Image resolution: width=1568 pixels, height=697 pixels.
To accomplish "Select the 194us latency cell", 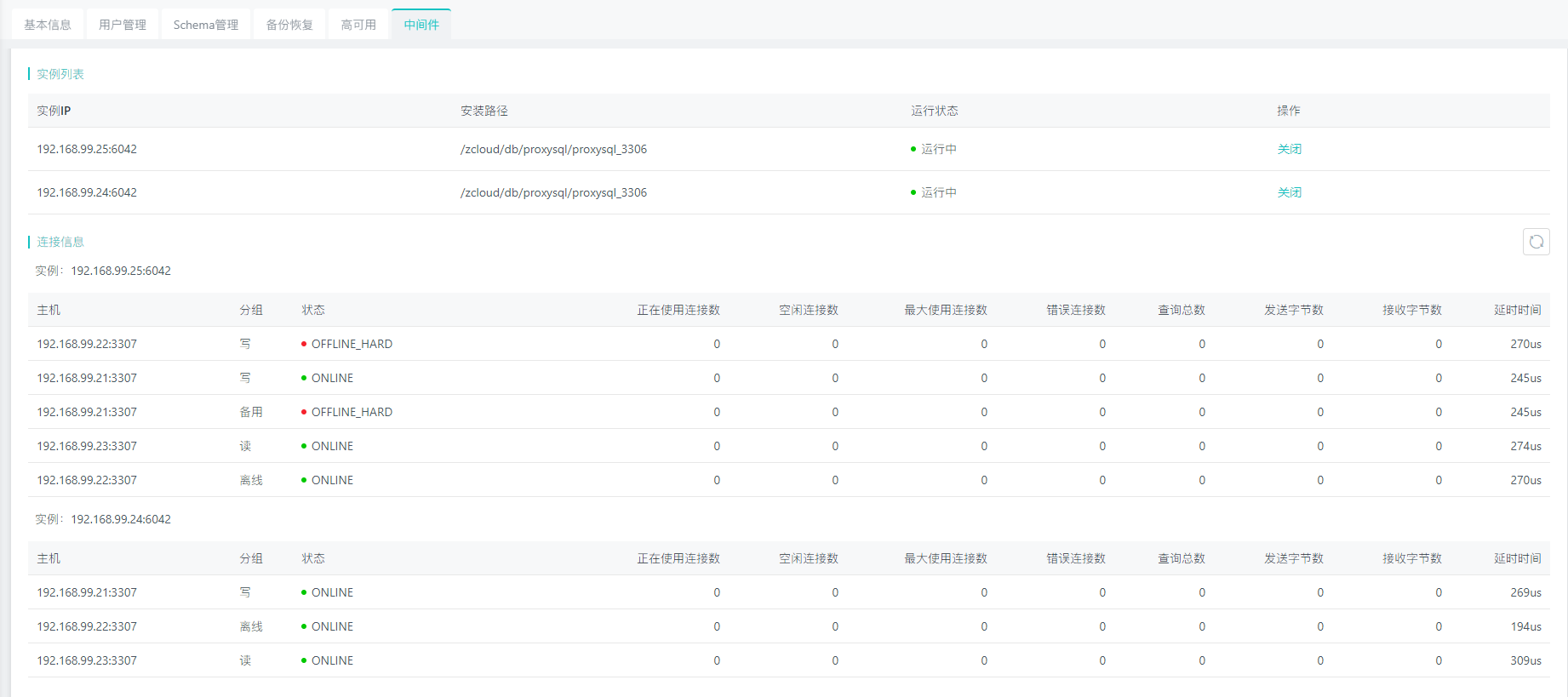I will click(x=1525, y=626).
